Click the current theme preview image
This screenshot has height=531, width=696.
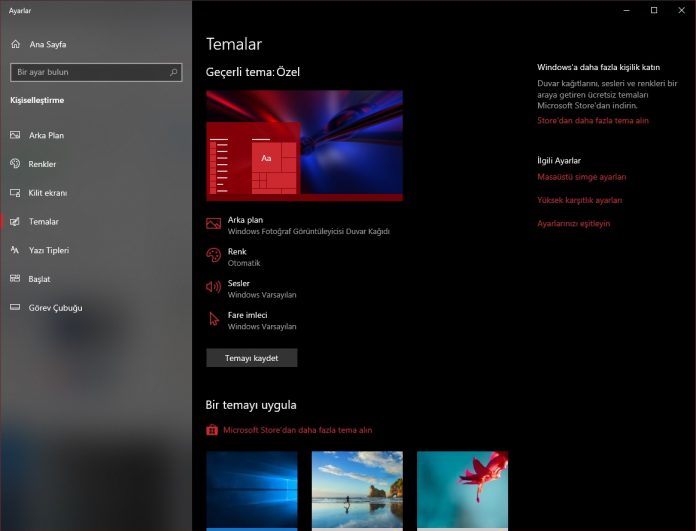pyautogui.click(x=304, y=146)
